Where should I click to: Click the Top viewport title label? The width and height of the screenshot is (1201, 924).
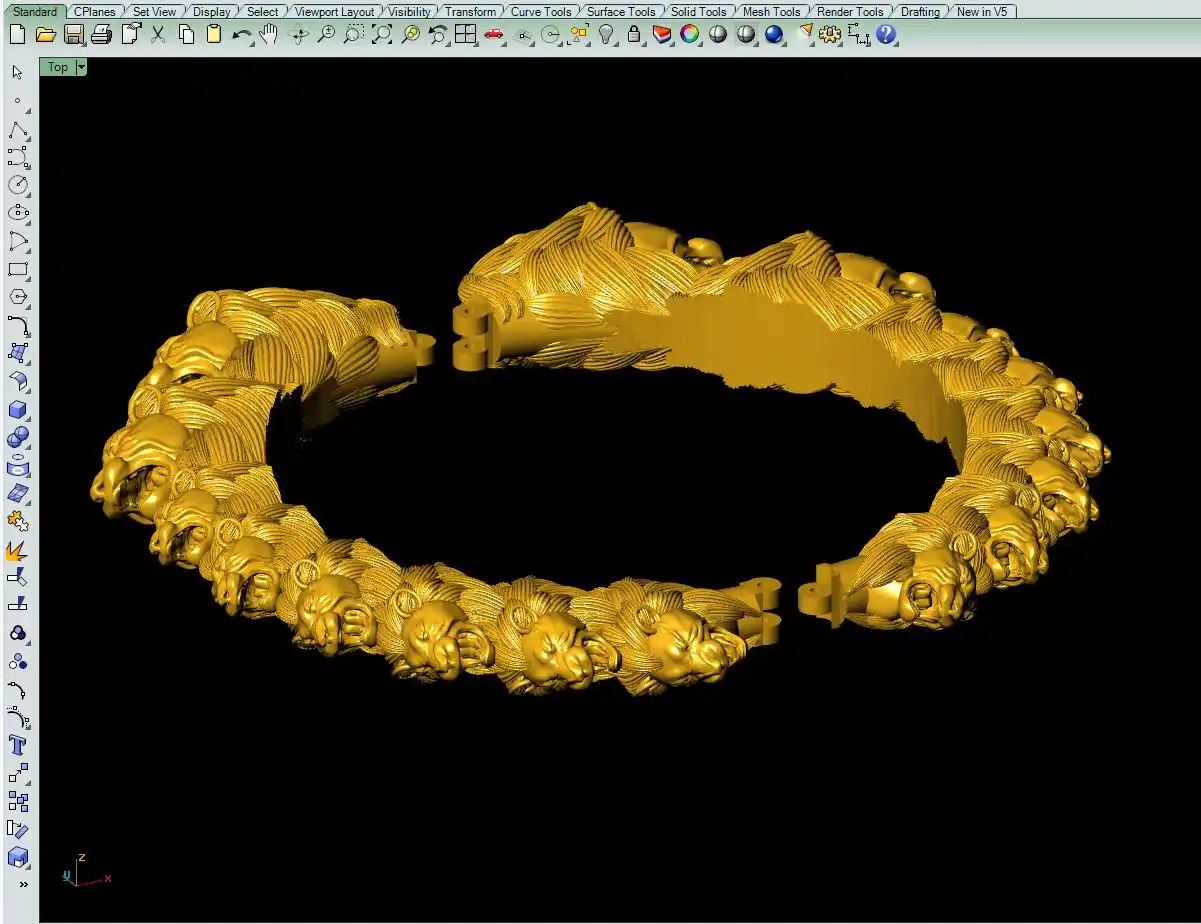[x=58, y=67]
